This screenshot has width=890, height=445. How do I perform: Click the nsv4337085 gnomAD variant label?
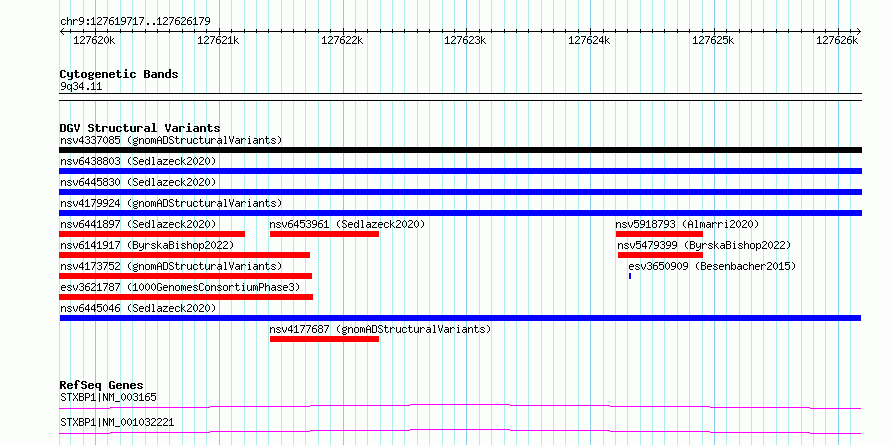pos(171,140)
